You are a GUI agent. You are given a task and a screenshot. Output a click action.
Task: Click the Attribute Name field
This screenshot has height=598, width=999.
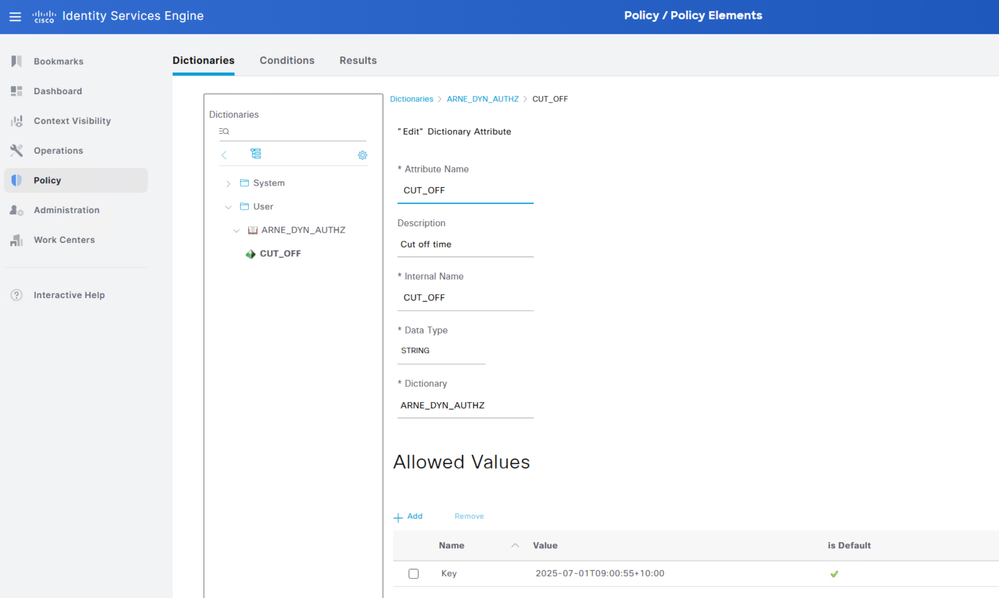coord(465,190)
